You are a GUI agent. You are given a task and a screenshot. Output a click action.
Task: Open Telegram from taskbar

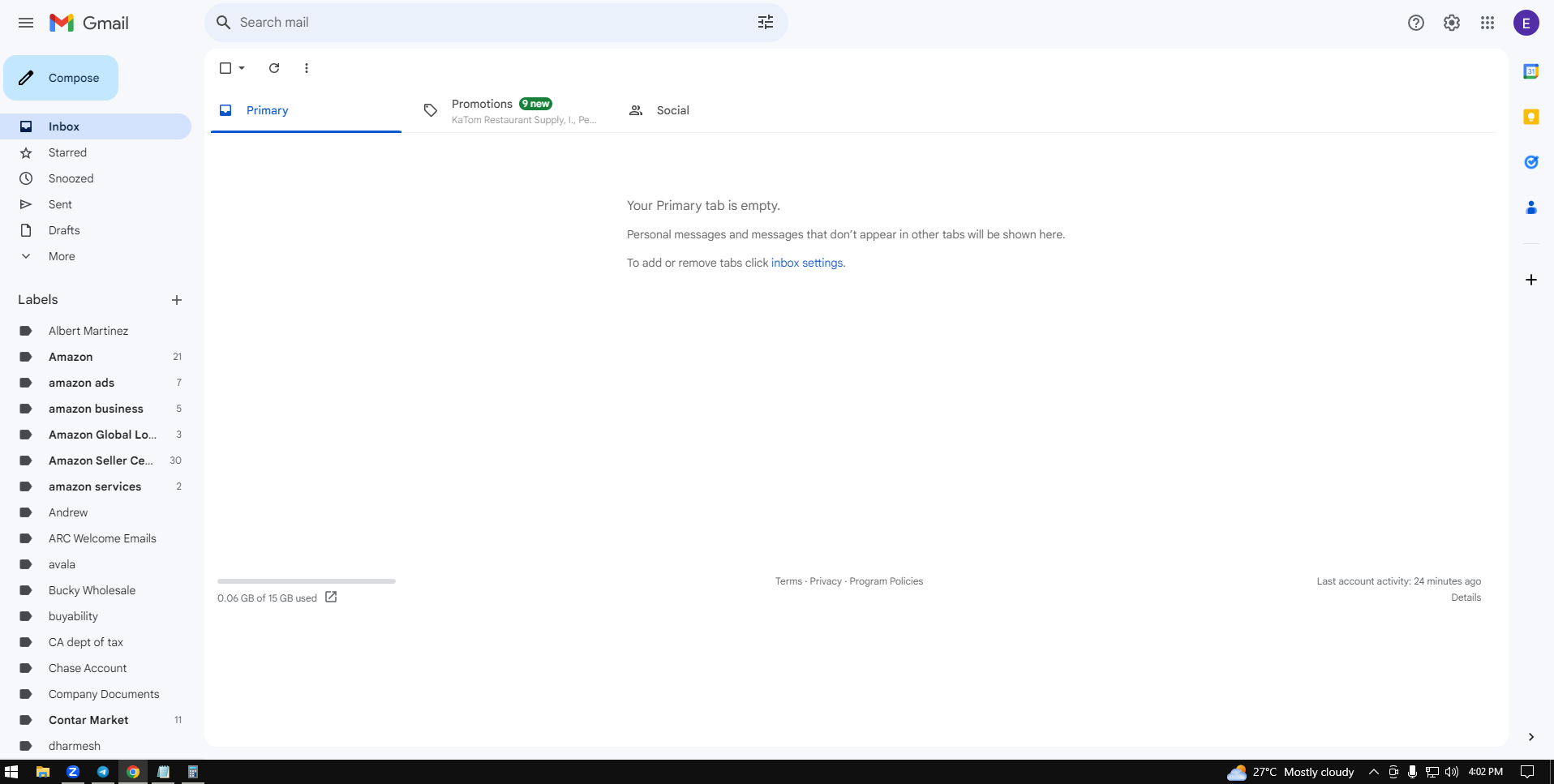click(x=103, y=772)
